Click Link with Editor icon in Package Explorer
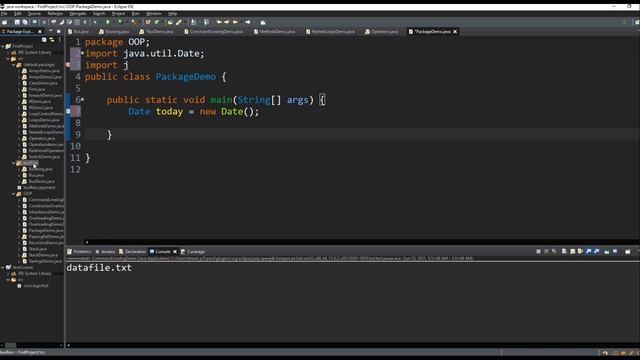640x360 pixels. tap(52, 40)
